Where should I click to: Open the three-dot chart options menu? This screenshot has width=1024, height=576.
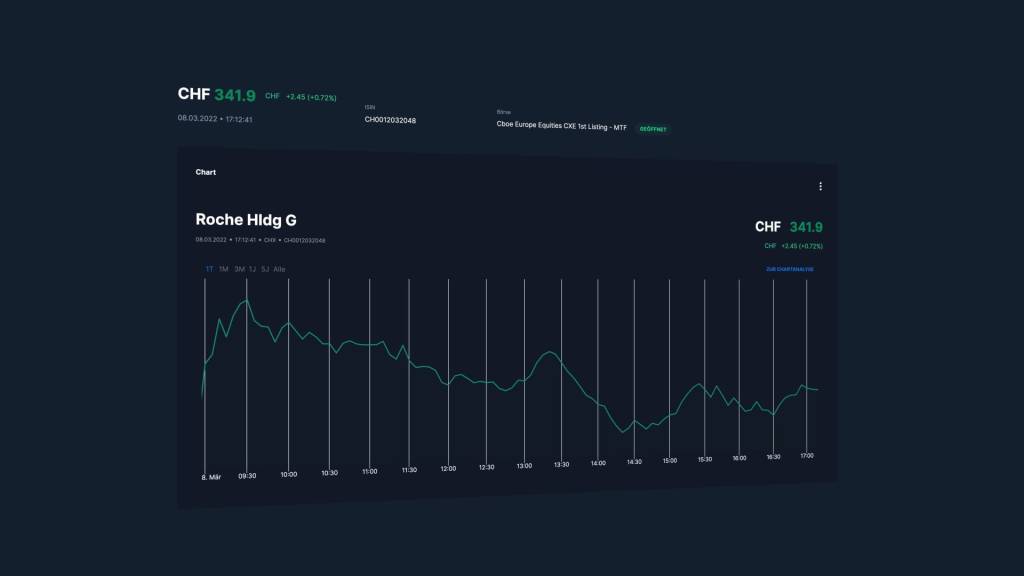[820, 186]
